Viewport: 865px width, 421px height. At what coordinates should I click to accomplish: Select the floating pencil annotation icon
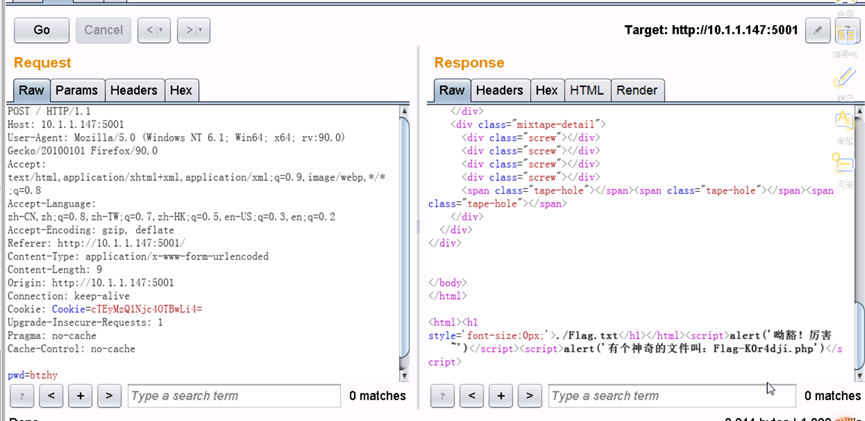845,79
